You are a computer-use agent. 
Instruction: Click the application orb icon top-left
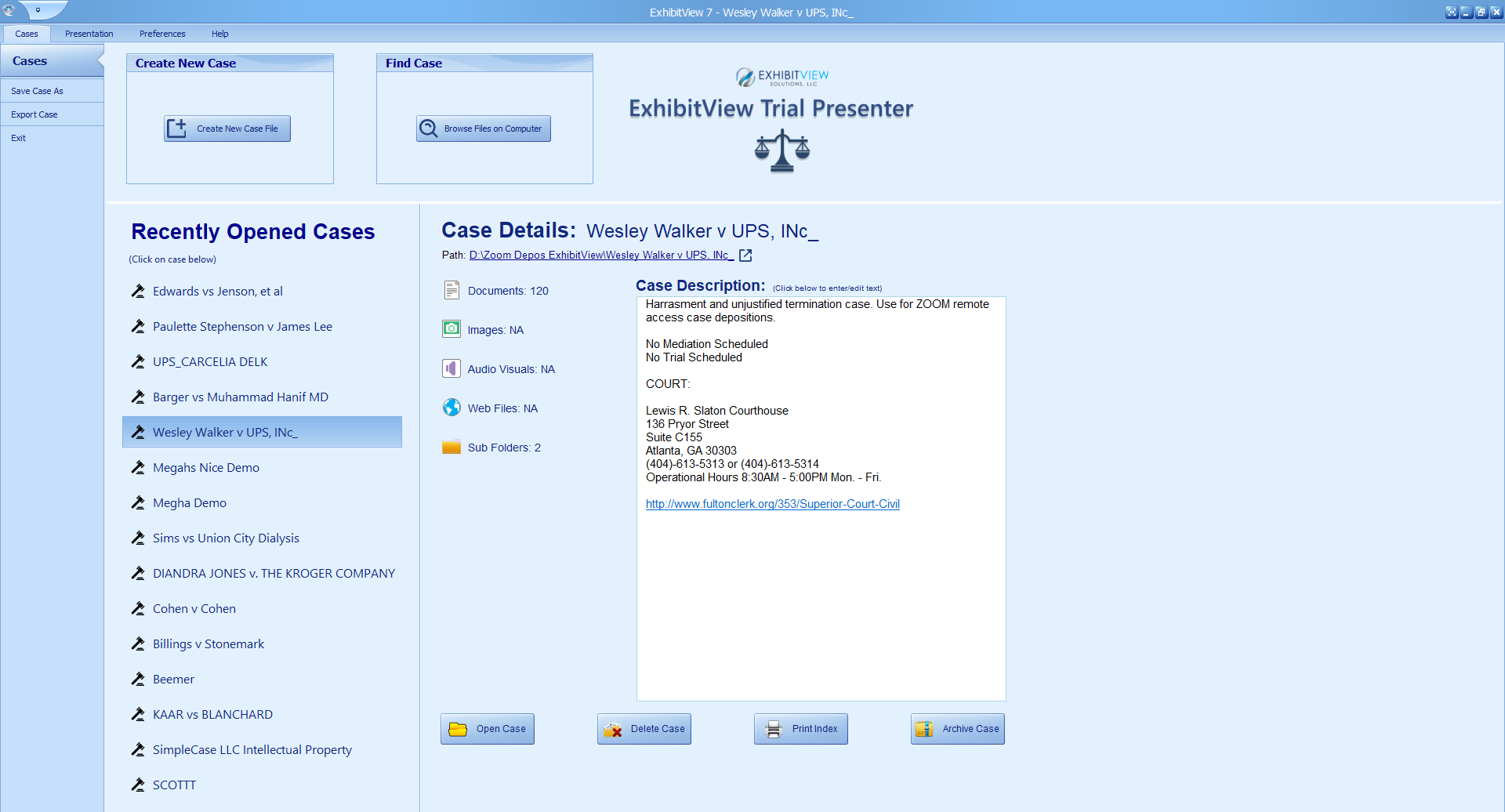(10, 11)
